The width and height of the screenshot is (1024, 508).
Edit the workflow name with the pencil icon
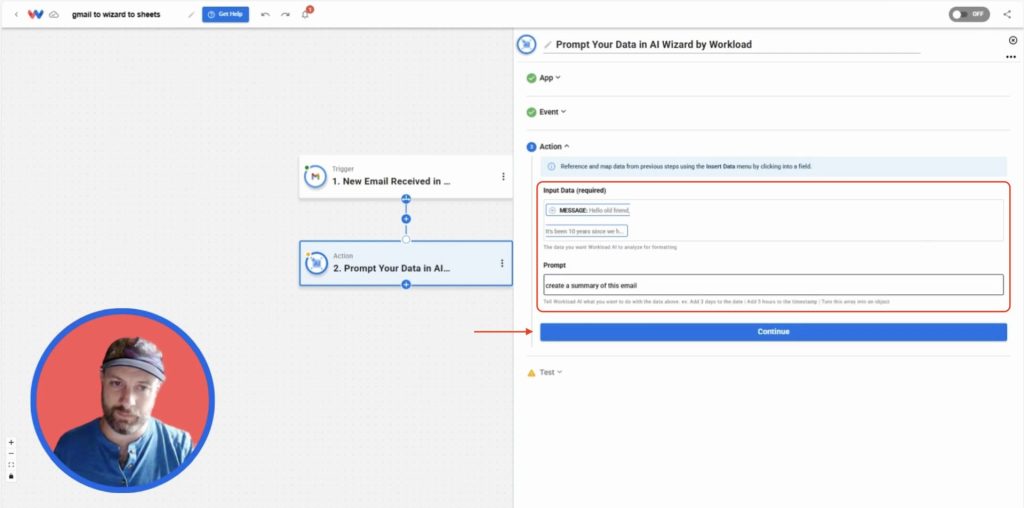coord(191,14)
